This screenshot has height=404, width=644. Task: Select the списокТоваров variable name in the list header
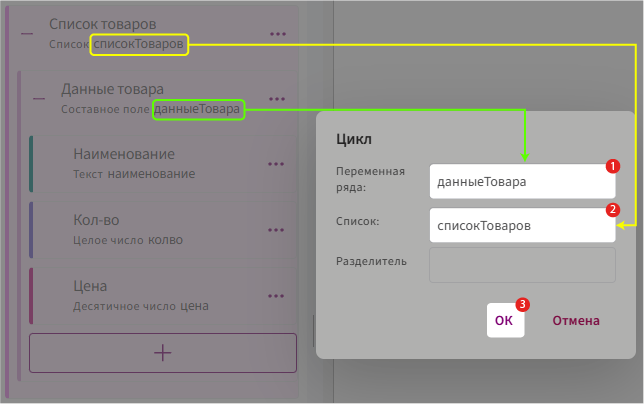pyautogui.click(x=138, y=44)
